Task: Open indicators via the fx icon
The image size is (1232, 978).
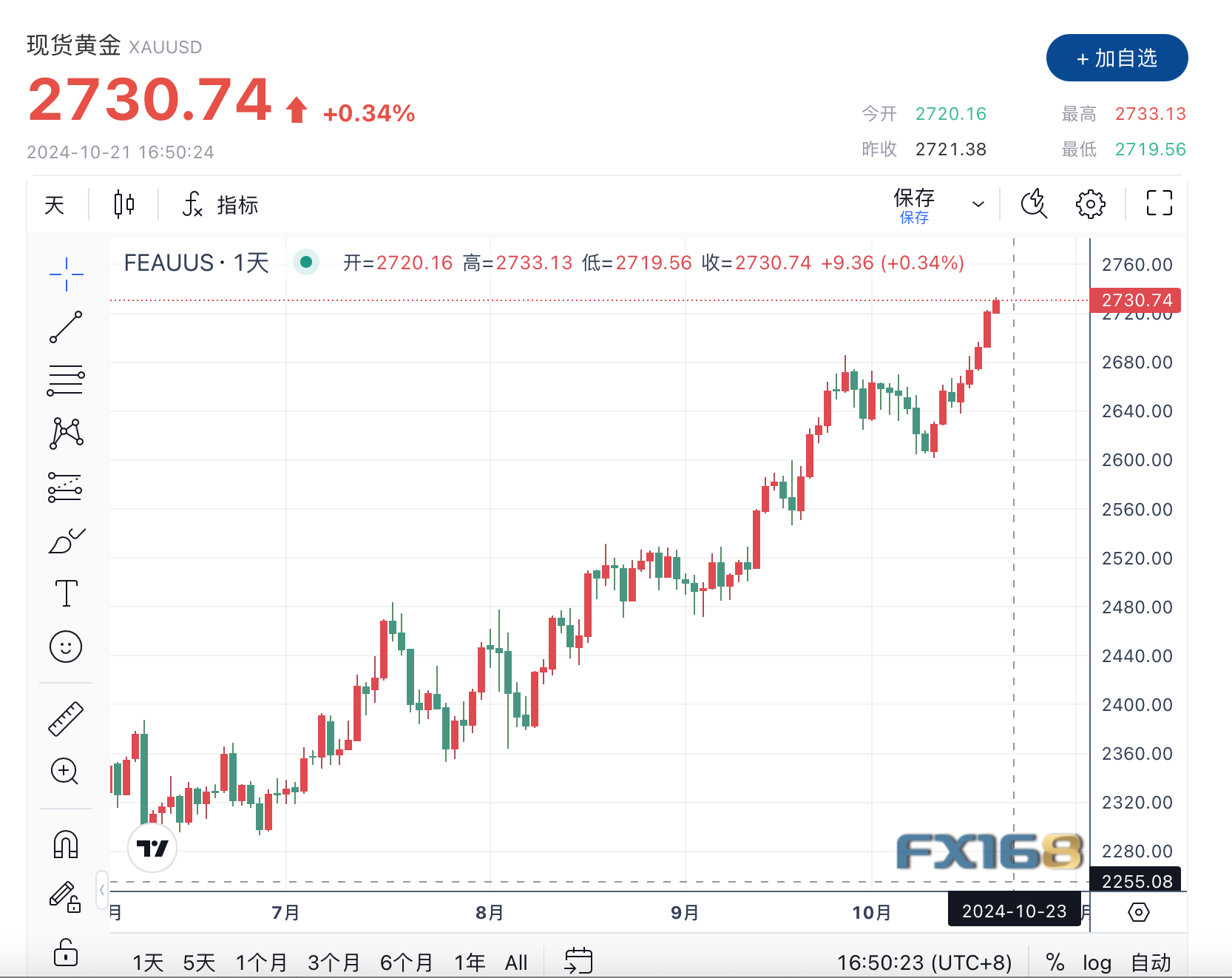Action: click(x=192, y=204)
